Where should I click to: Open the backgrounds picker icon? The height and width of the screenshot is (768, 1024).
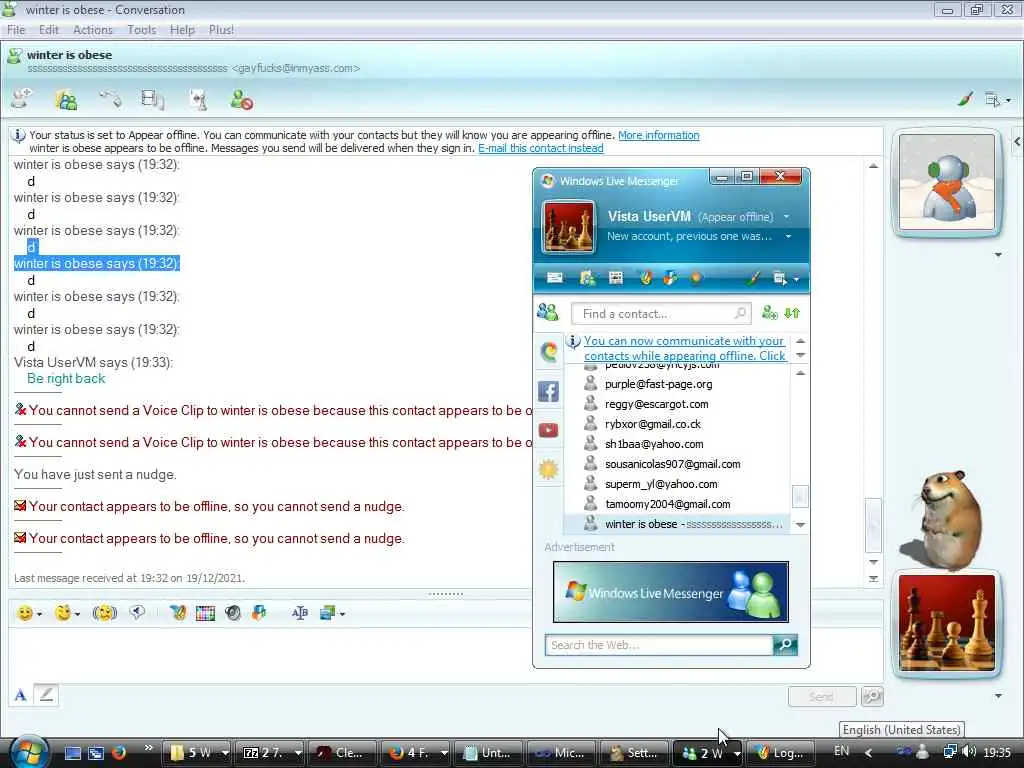tap(327, 613)
